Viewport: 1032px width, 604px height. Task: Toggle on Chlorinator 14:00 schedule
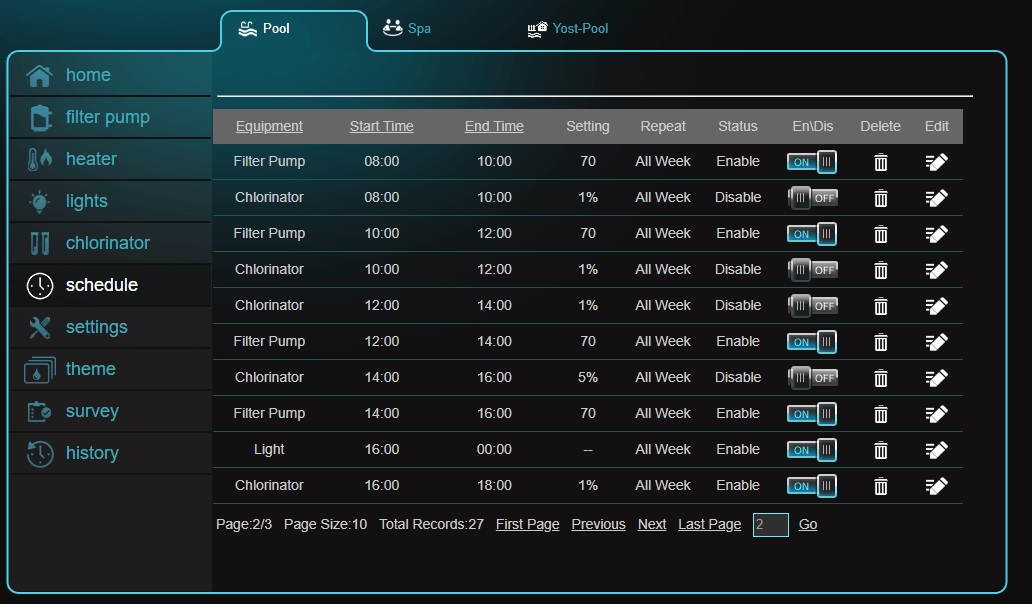click(812, 378)
